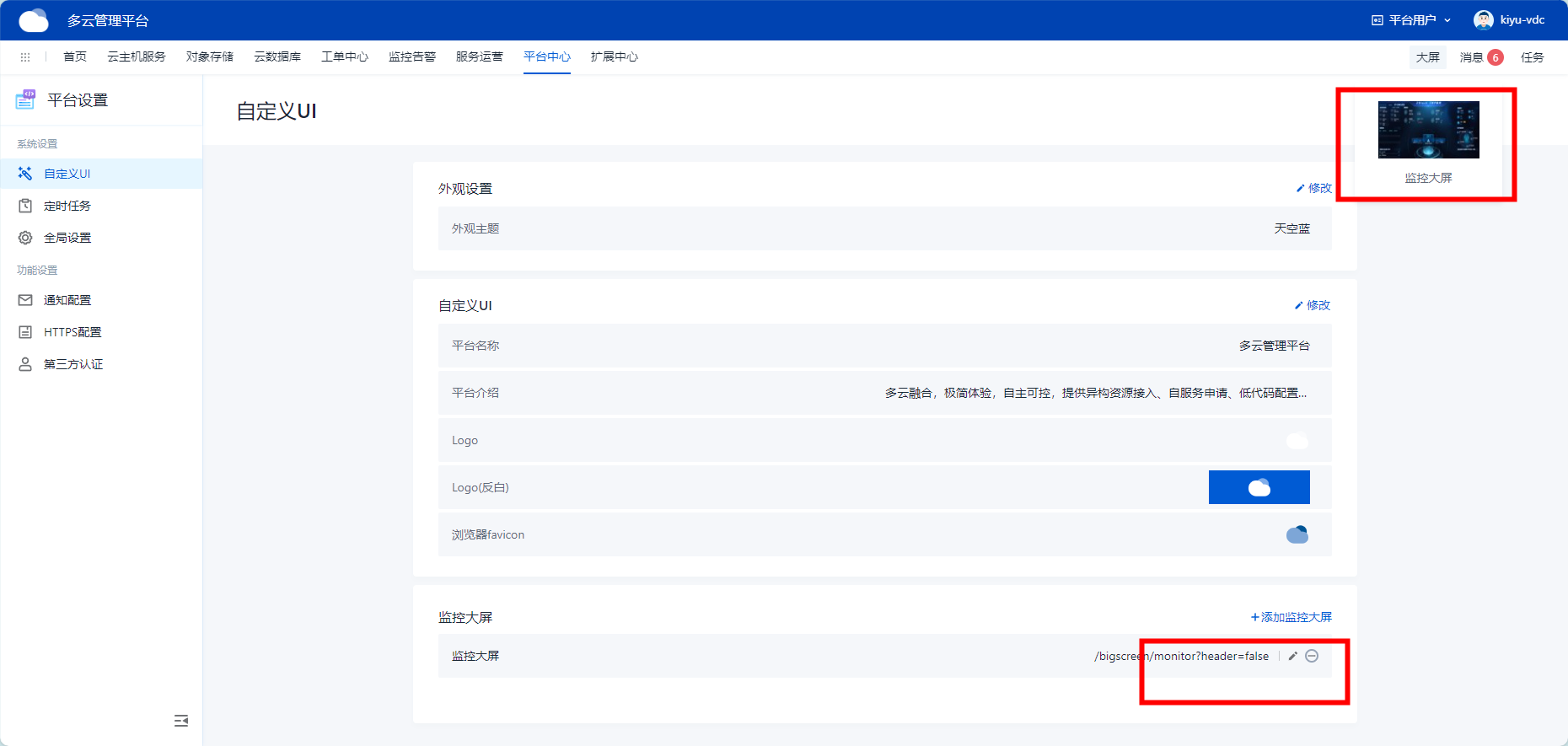This screenshot has width=1568, height=746.
Task: Click the pencil edit icon for 监控大屏
Action: coord(1292,656)
